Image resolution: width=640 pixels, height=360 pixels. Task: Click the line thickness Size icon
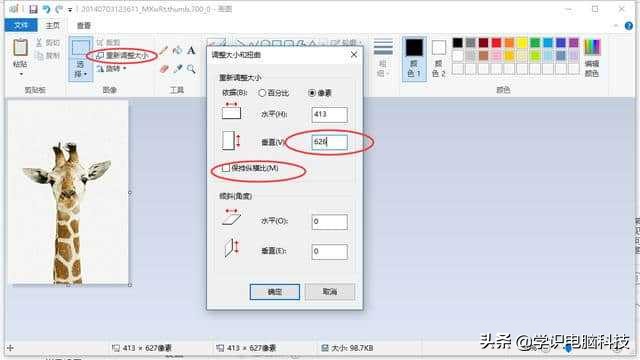coord(383,47)
